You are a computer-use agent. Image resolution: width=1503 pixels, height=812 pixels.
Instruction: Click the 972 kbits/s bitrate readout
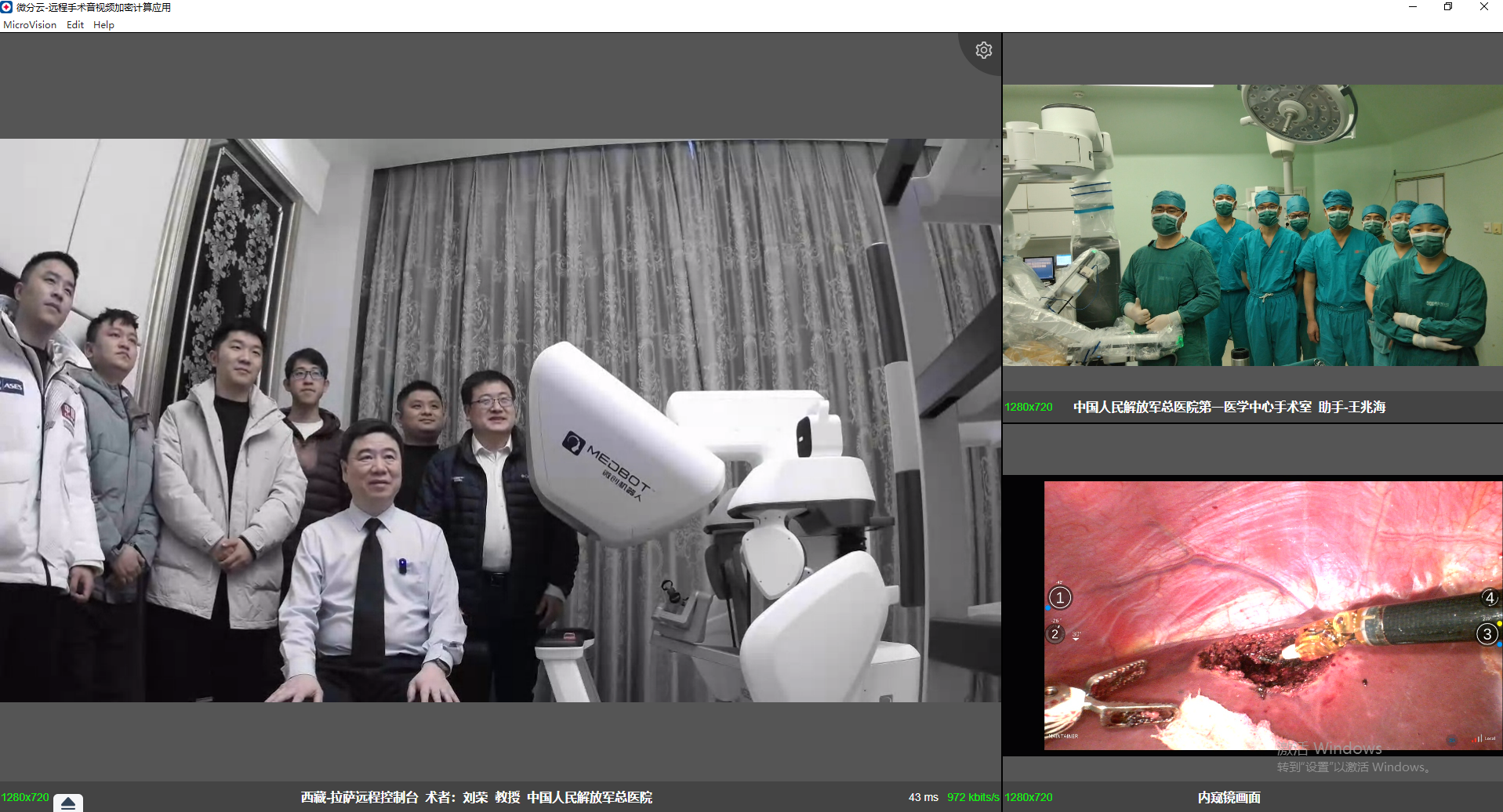click(x=972, y=797)
